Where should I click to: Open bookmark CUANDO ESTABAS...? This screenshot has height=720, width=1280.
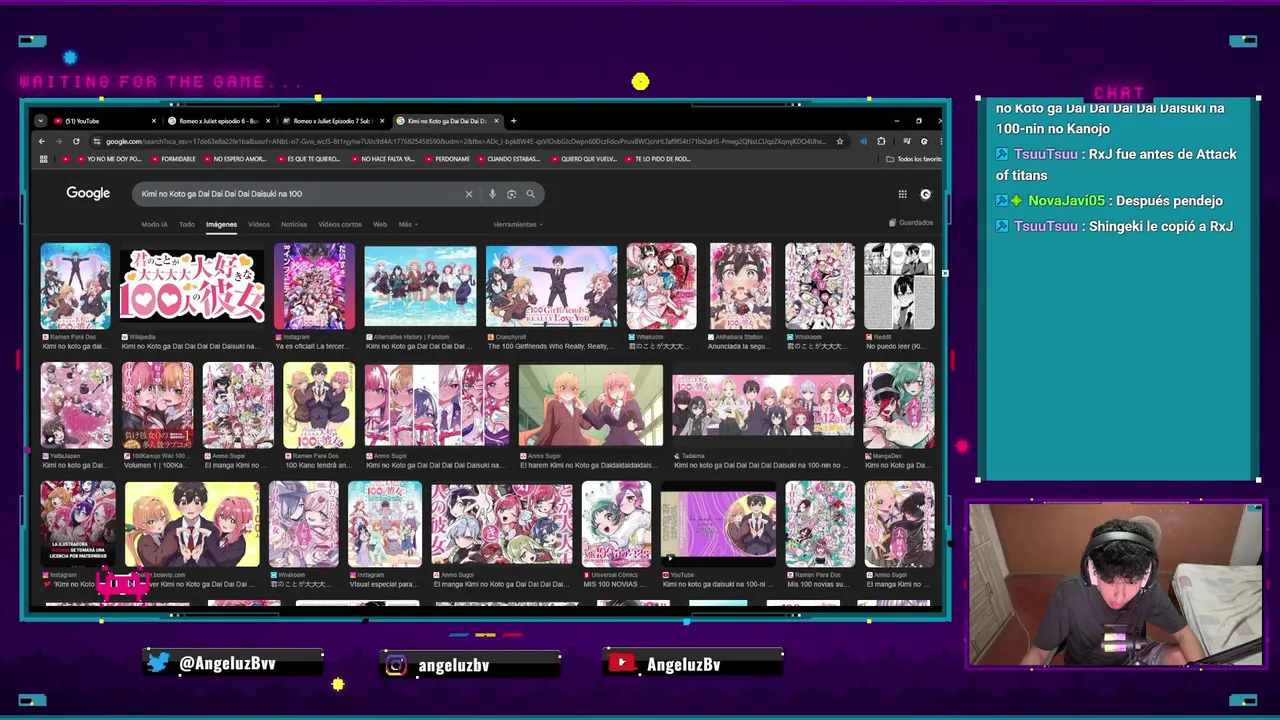[x=508, y=159]
